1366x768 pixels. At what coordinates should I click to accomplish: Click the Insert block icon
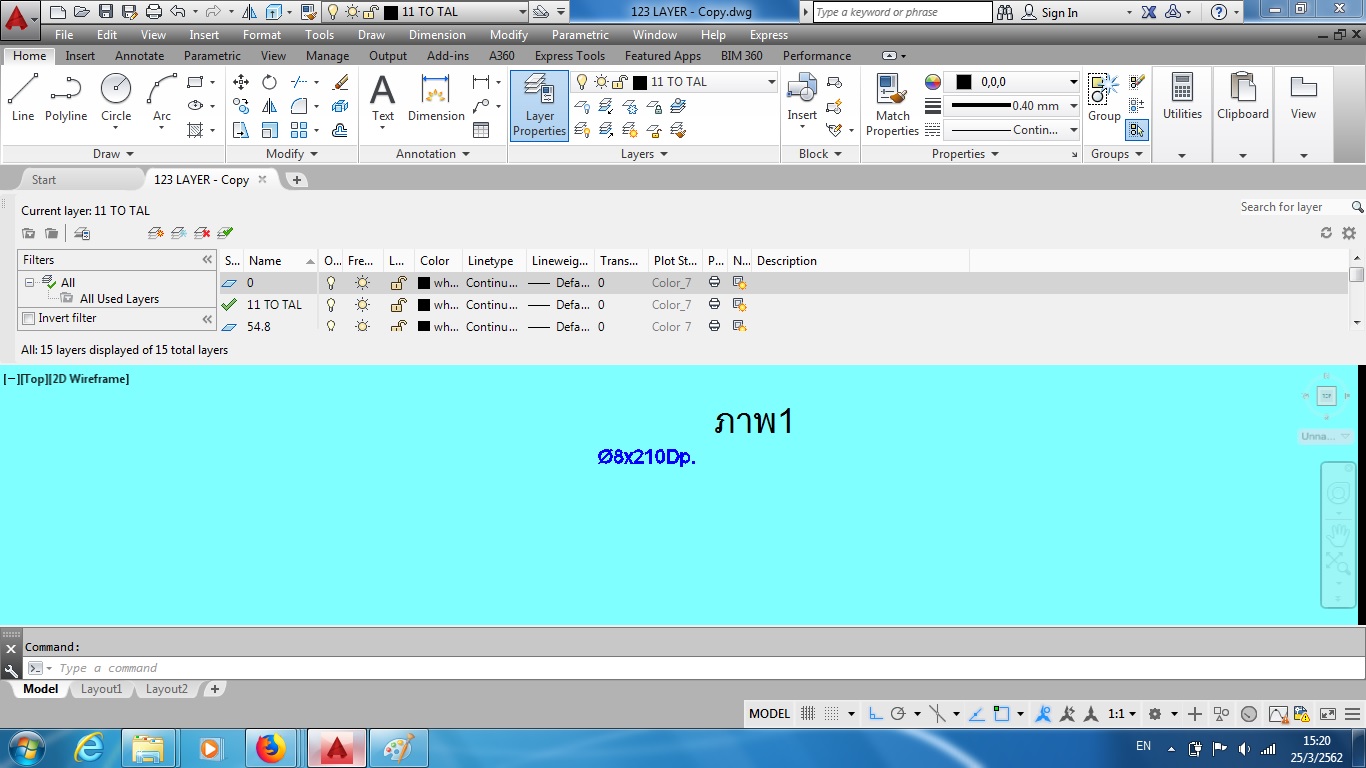(x=802, y=97)
